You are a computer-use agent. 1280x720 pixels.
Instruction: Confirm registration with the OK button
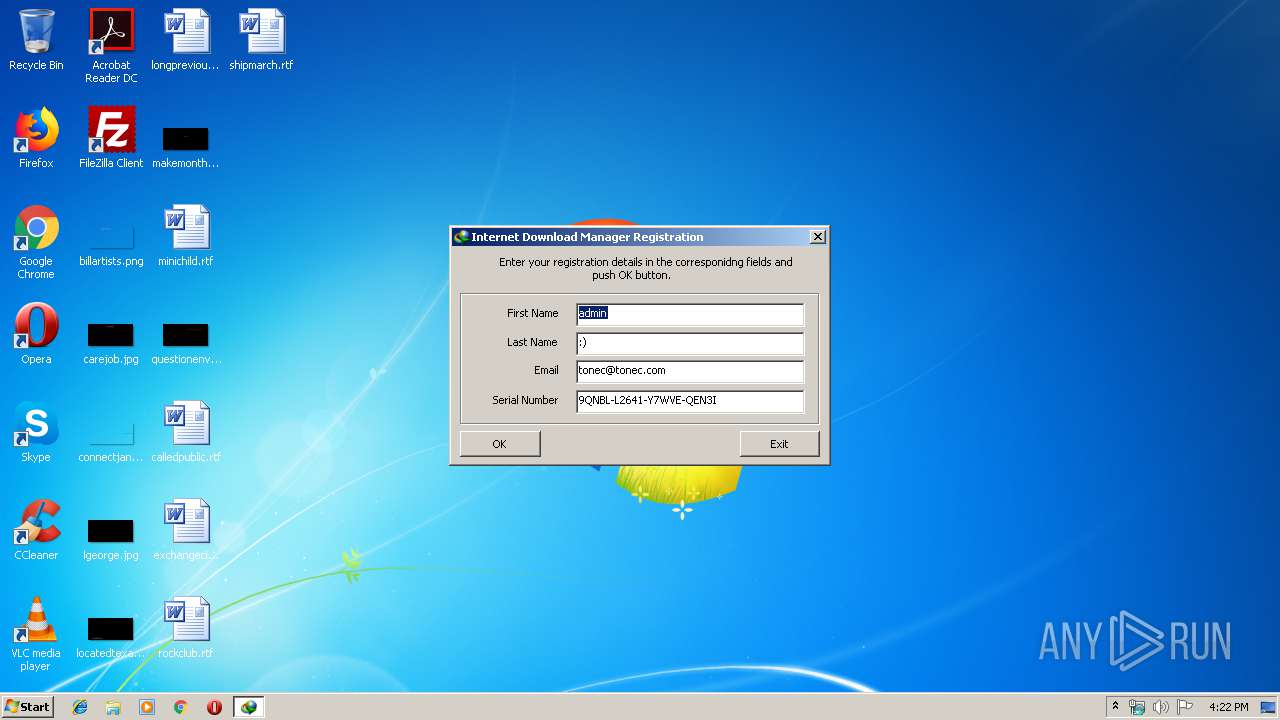click(499, 444)
